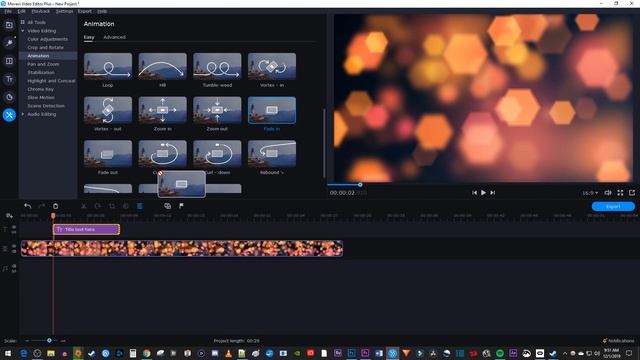Select the Title text here clip
The height and width of the screenshot is (360, 640).
(87, 229)
